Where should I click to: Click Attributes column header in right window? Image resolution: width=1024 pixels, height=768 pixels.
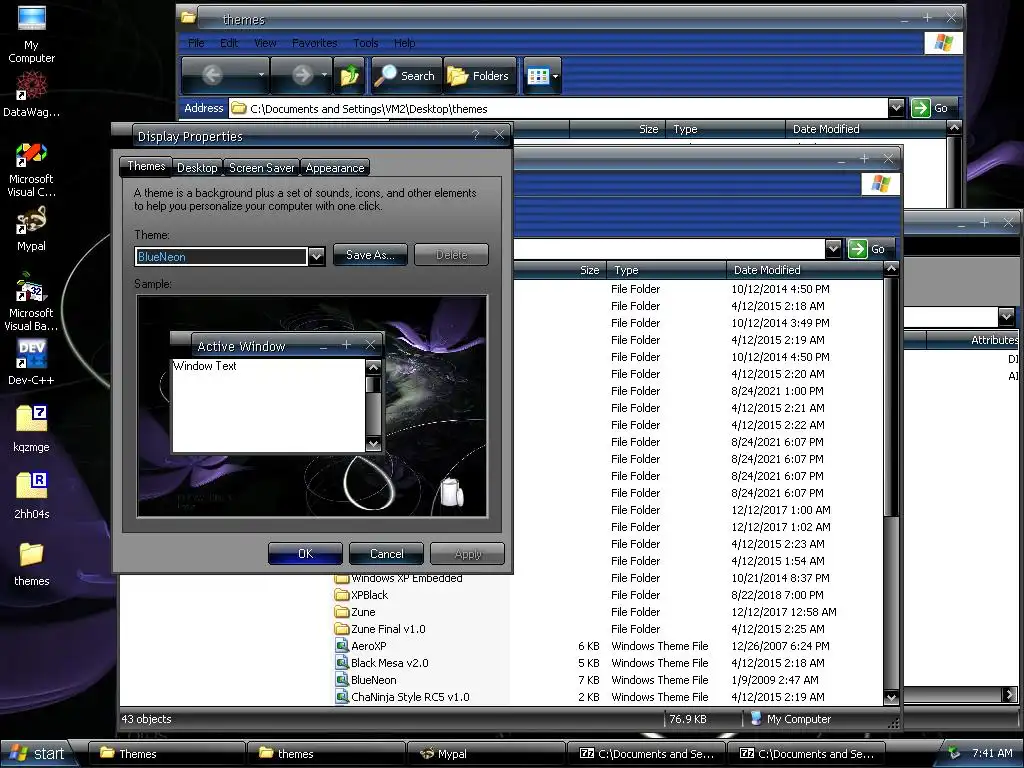(x=974, y=340)
